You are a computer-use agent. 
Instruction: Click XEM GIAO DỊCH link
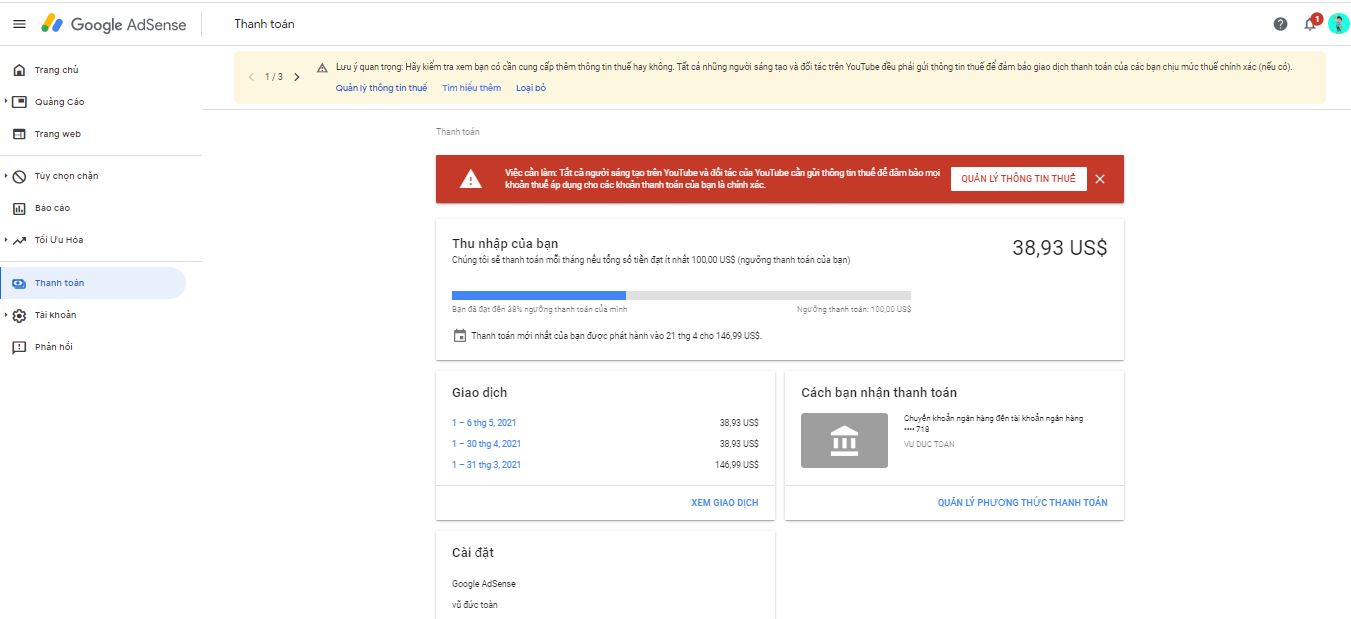[724, 502]
